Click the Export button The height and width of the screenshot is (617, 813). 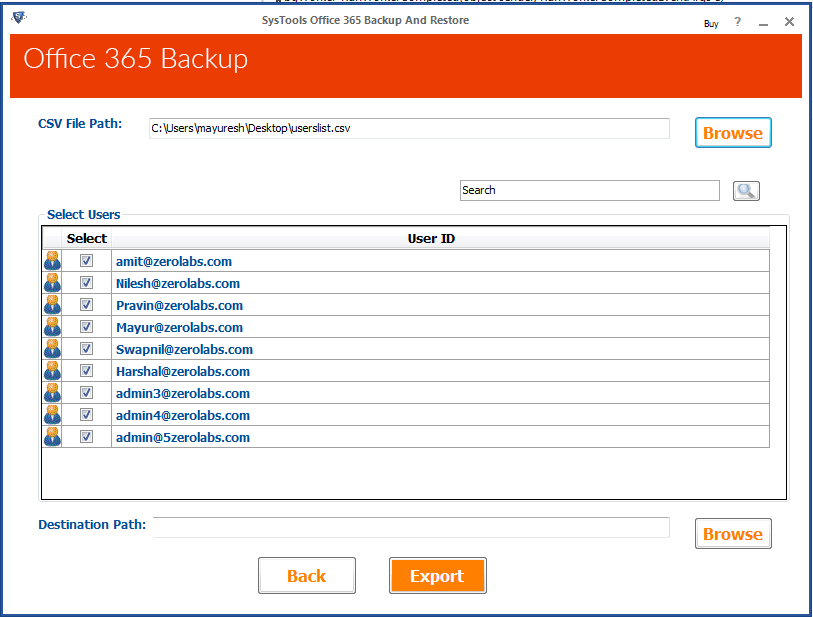click(438, 576)
